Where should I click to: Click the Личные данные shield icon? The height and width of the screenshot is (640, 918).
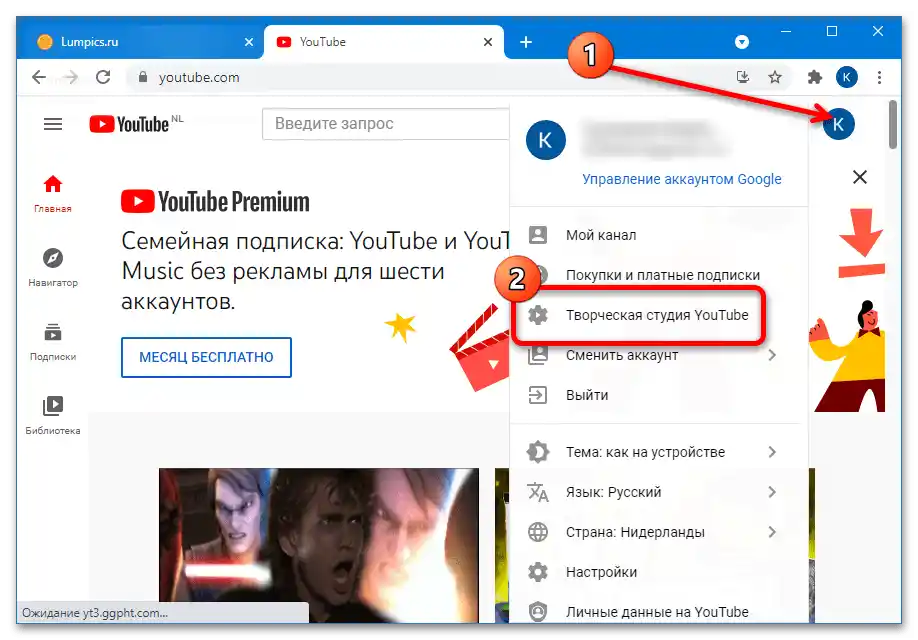537,612
